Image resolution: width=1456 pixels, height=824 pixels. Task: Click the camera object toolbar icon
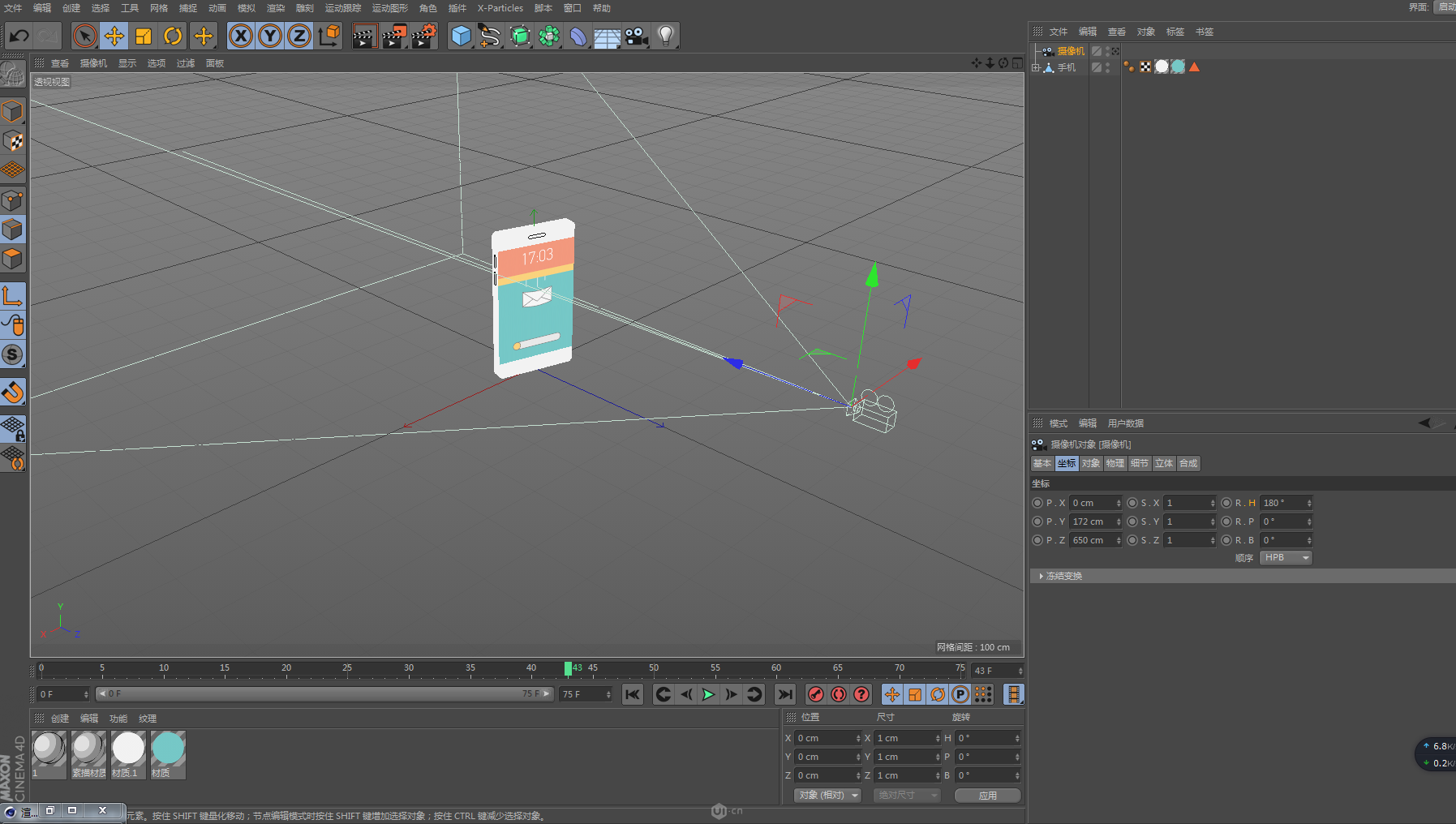pyautogui.click(x=636, y=36)
